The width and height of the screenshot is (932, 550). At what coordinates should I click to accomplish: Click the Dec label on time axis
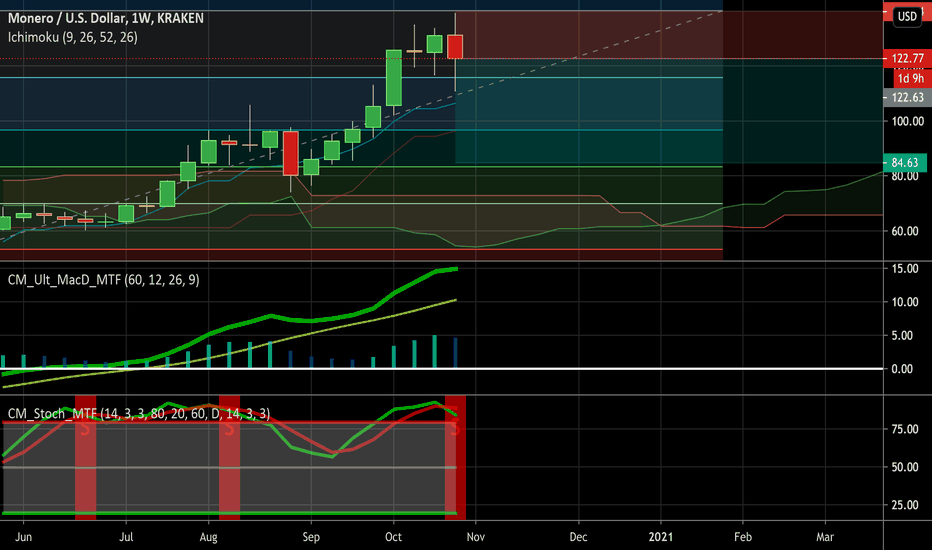(x=578, y=537)
